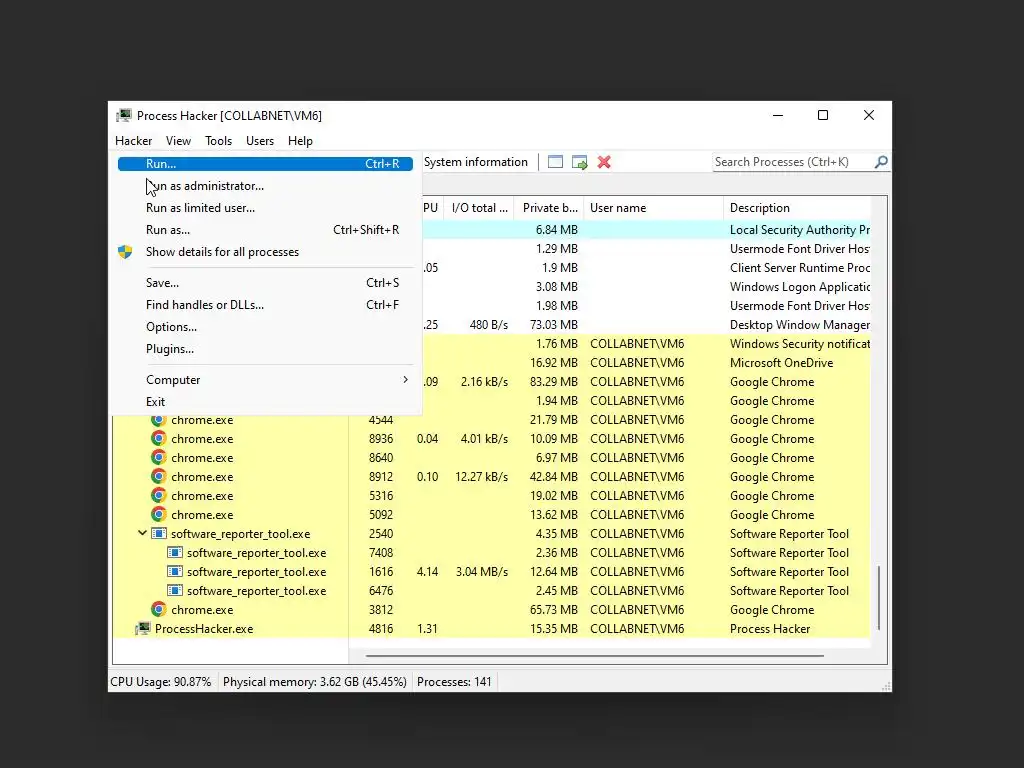Click icon of software_reporter_tool.exe PID 7408
The width and height of the screenshot is (1024, 768).
[x=175, y=552]
